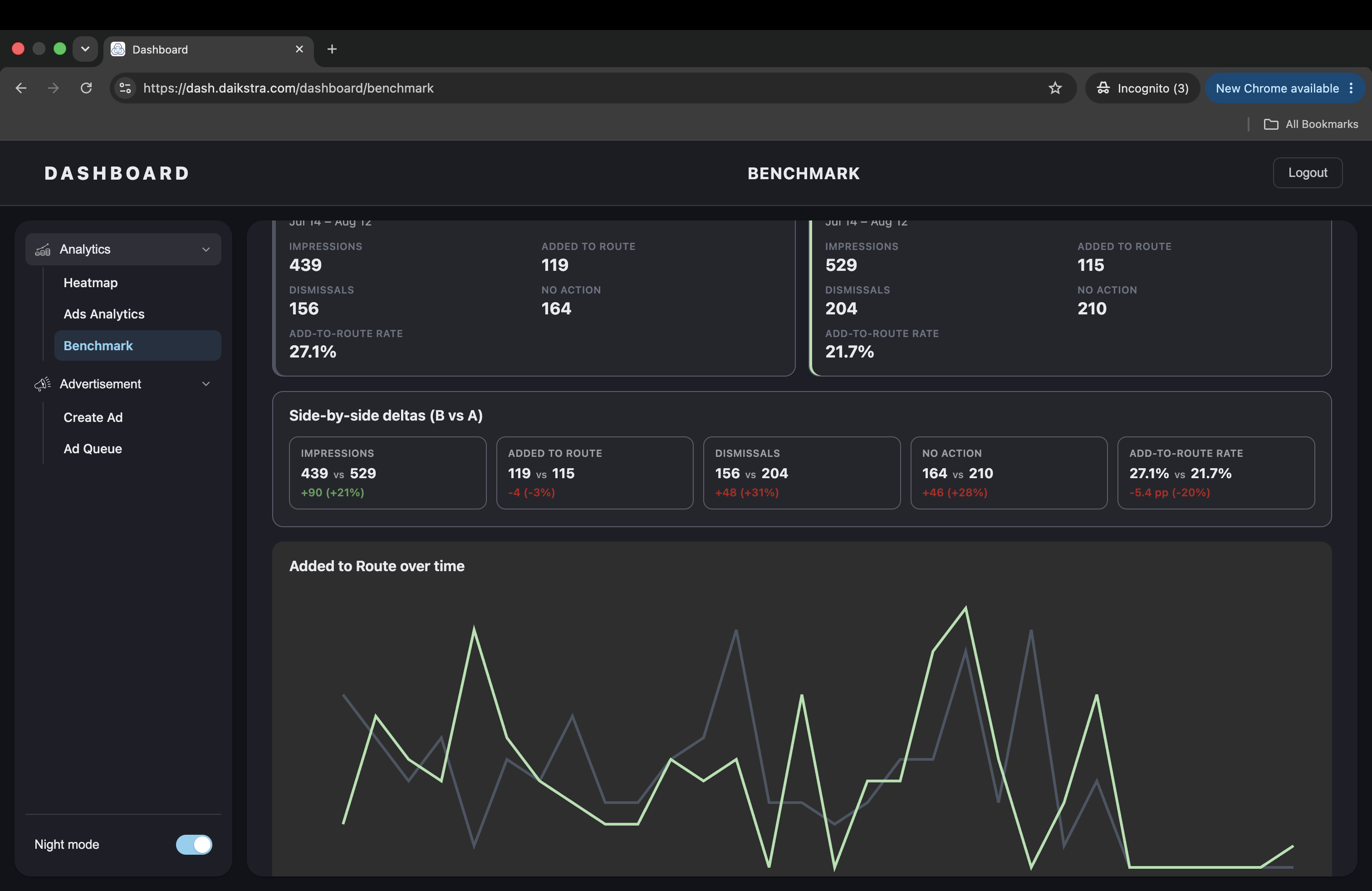Click the Add-to-Route Rate delta -5.4 pp
Image resolution: width=1372 pixels, height=891 pixels.
[x=1169, y=493]
